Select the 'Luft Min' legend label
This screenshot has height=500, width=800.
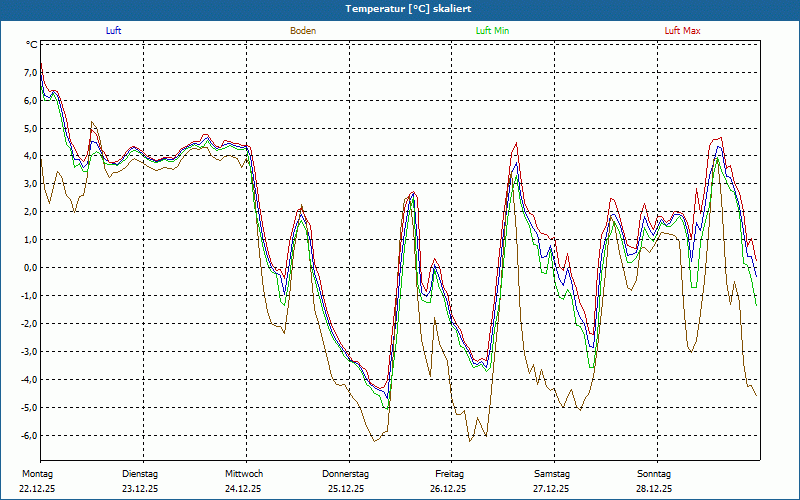point(491,31)
